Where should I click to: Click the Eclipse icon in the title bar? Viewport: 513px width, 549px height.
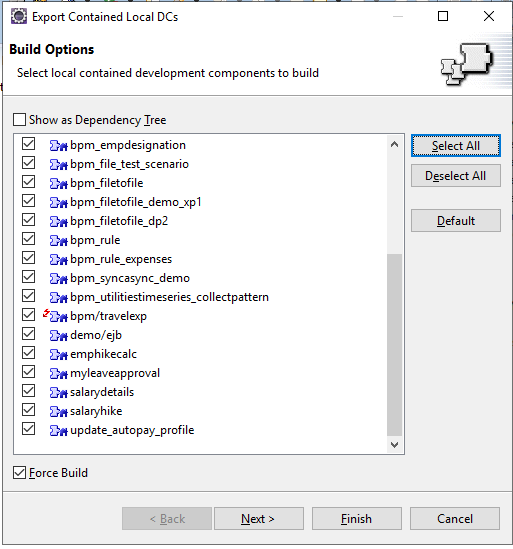click(19, 16)
